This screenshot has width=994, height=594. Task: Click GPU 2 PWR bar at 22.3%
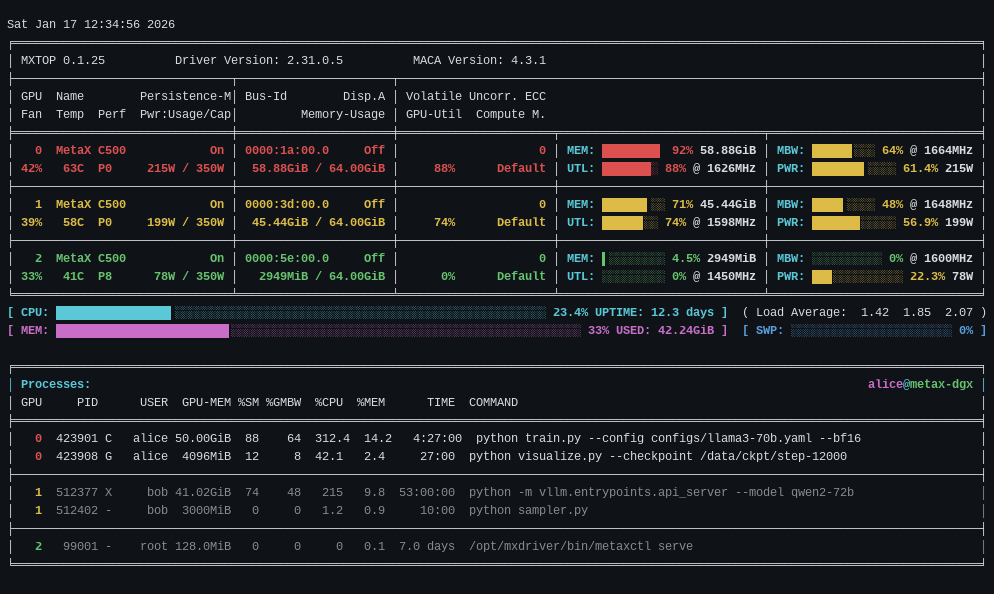point(857,276)
